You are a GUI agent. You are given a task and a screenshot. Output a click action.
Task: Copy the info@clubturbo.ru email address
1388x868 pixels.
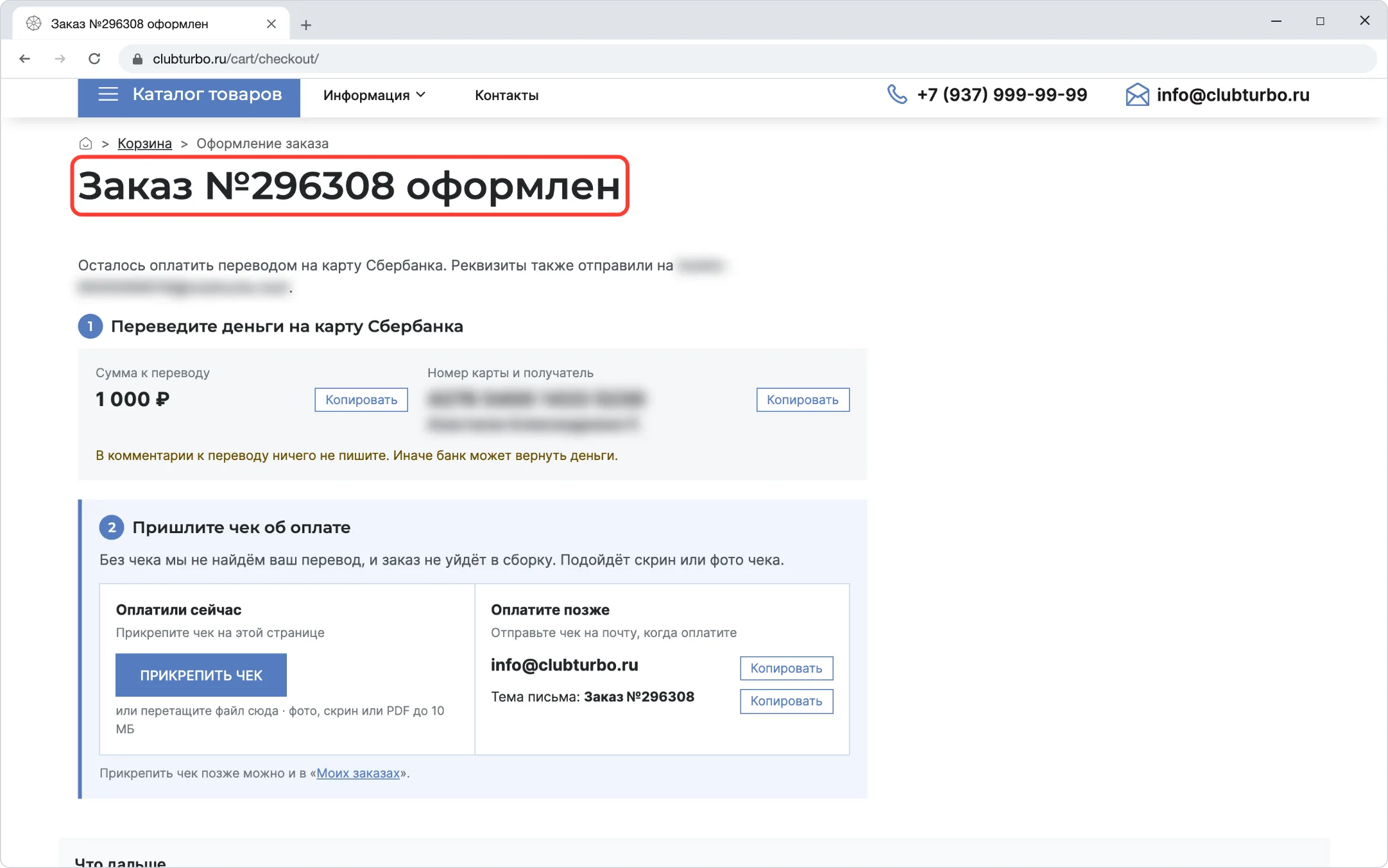(x=786, y=668)
